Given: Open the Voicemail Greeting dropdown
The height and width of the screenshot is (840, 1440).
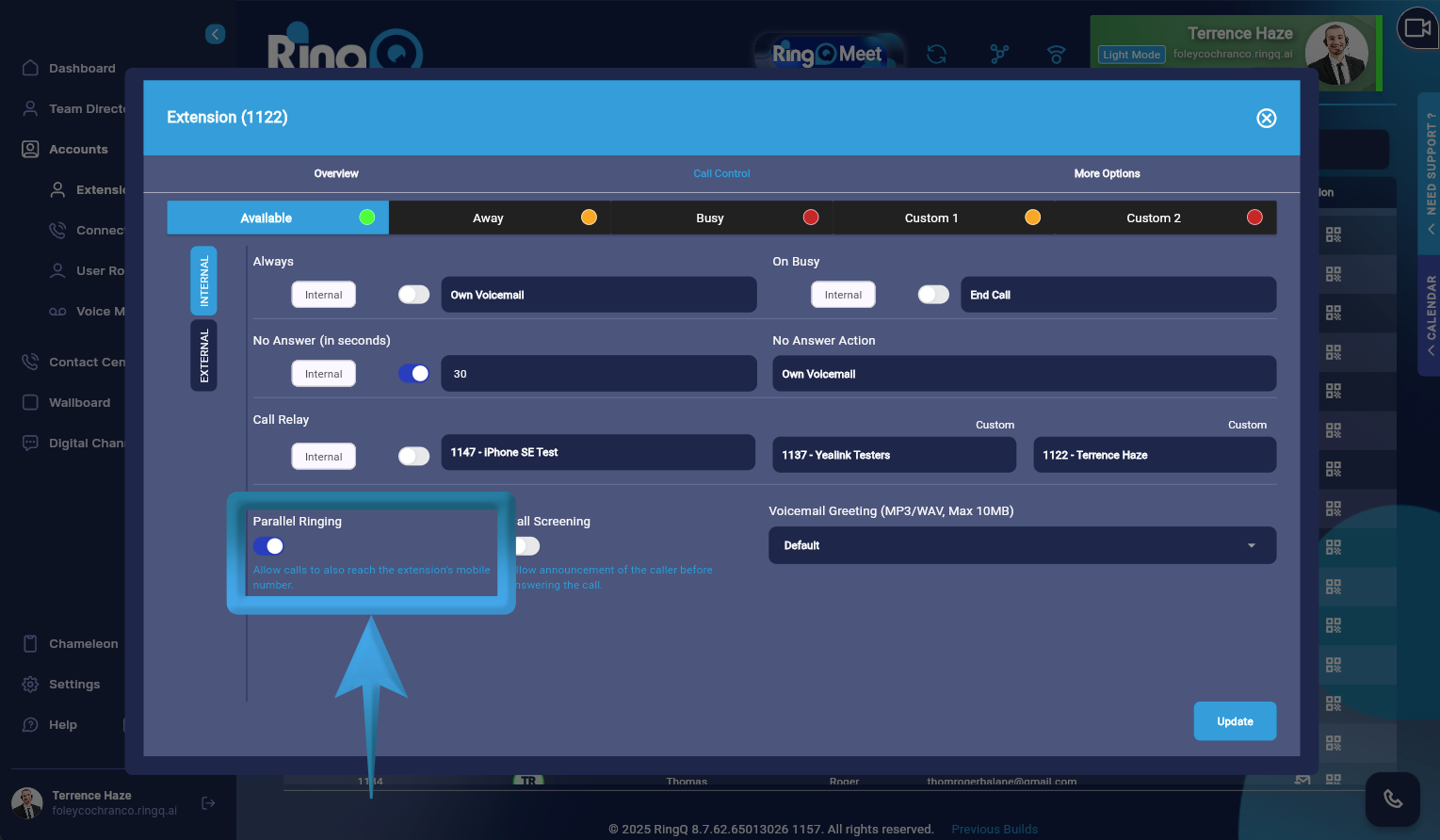Looking at the screenshot, I should point(1022,545).
